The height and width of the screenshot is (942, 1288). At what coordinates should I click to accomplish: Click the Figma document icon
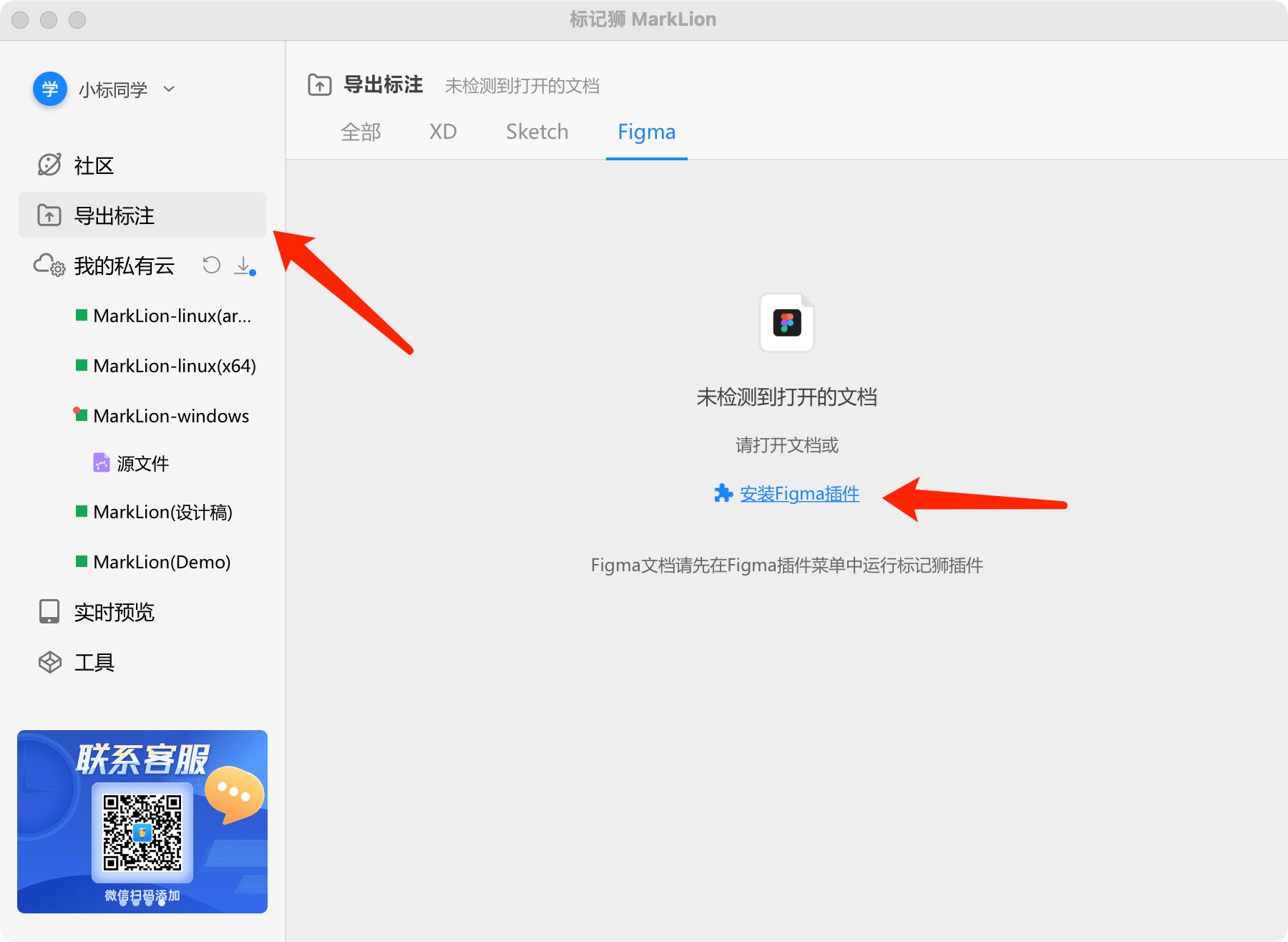click(786, 323)
